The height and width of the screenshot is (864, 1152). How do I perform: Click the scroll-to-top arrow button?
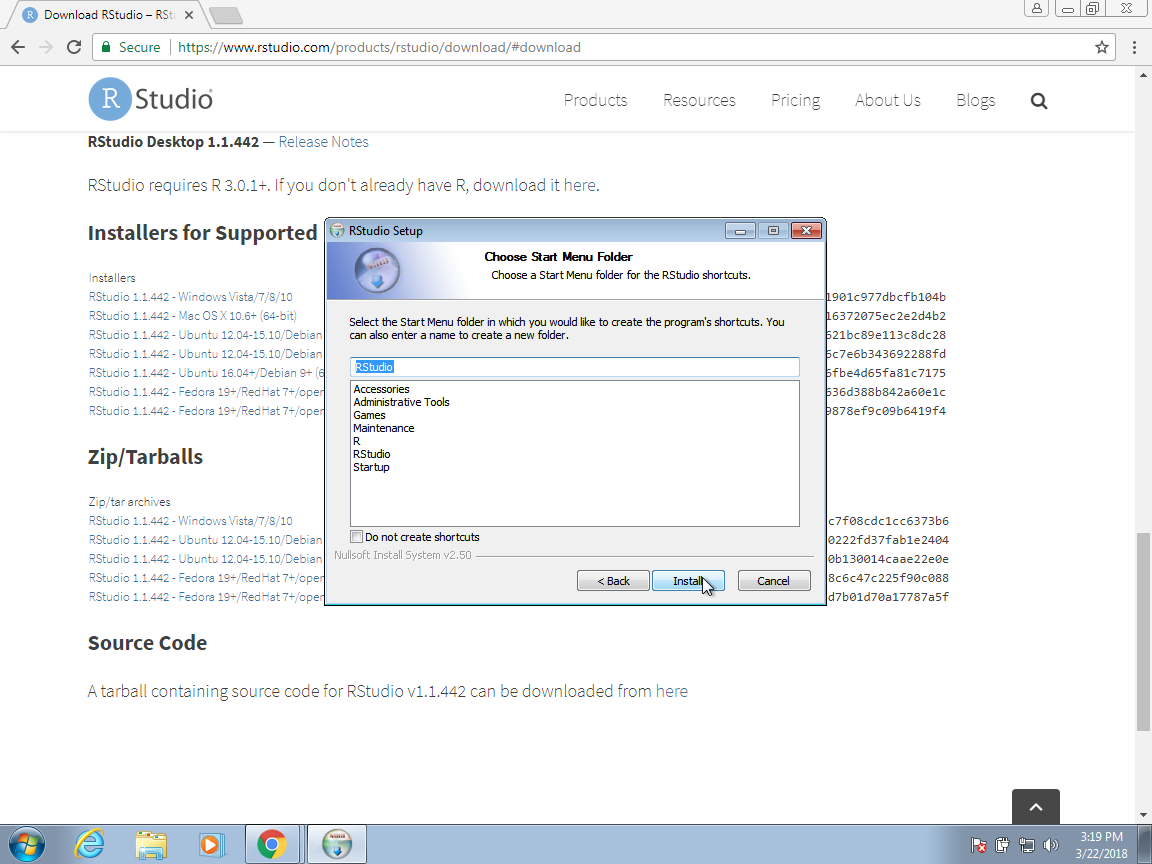pyautogui.click(x=1035, y=807)
